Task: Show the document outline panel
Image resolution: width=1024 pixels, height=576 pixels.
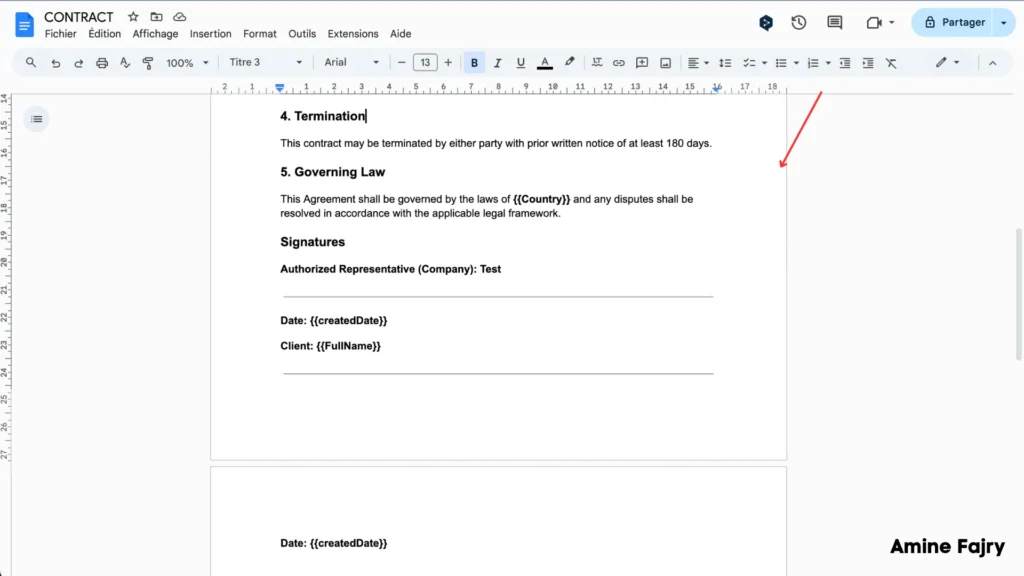Action: (37, 119)
